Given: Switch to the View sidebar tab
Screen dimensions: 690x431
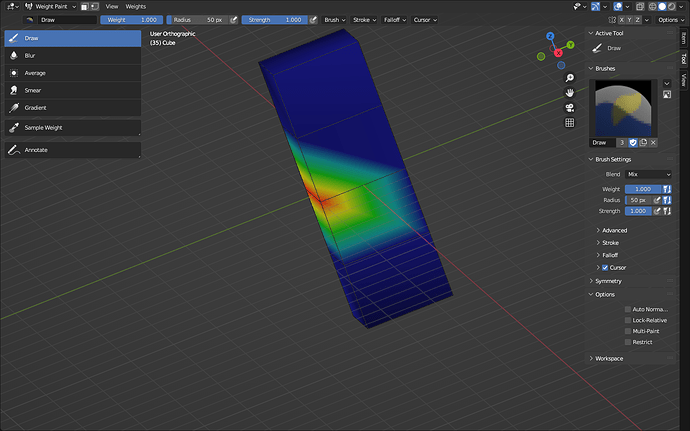Looking at the screenshot, I should tap(683, 80).
